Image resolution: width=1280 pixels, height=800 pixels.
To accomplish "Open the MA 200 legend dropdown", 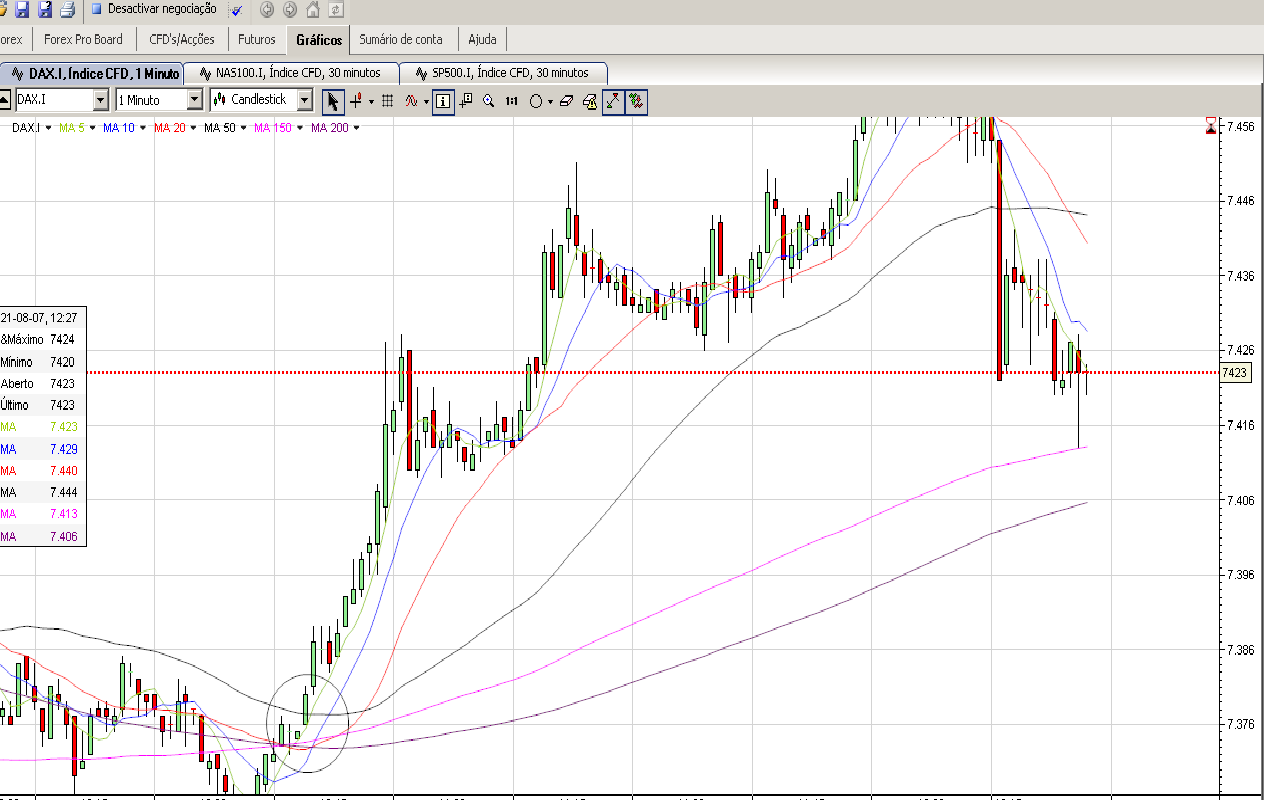I will [357, 128].
